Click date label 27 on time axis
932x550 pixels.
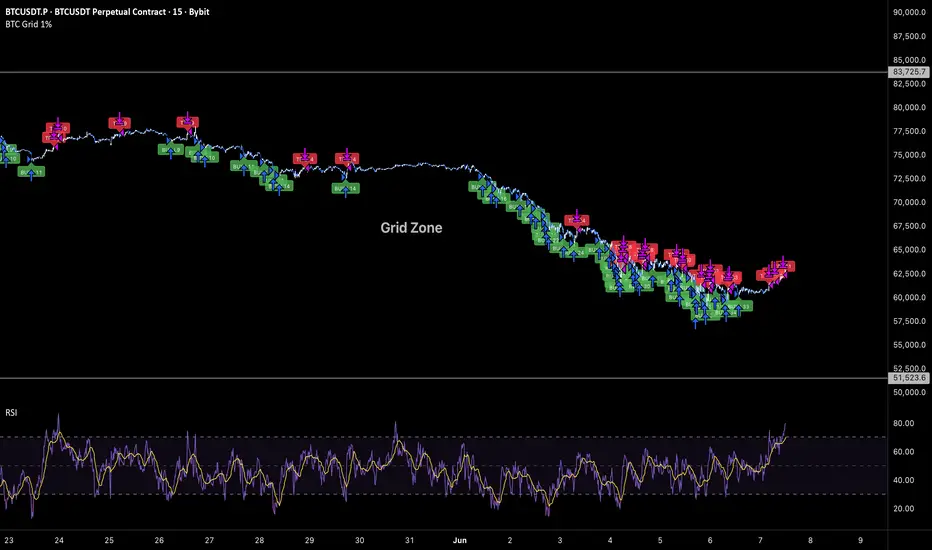(x=209, y=540)
